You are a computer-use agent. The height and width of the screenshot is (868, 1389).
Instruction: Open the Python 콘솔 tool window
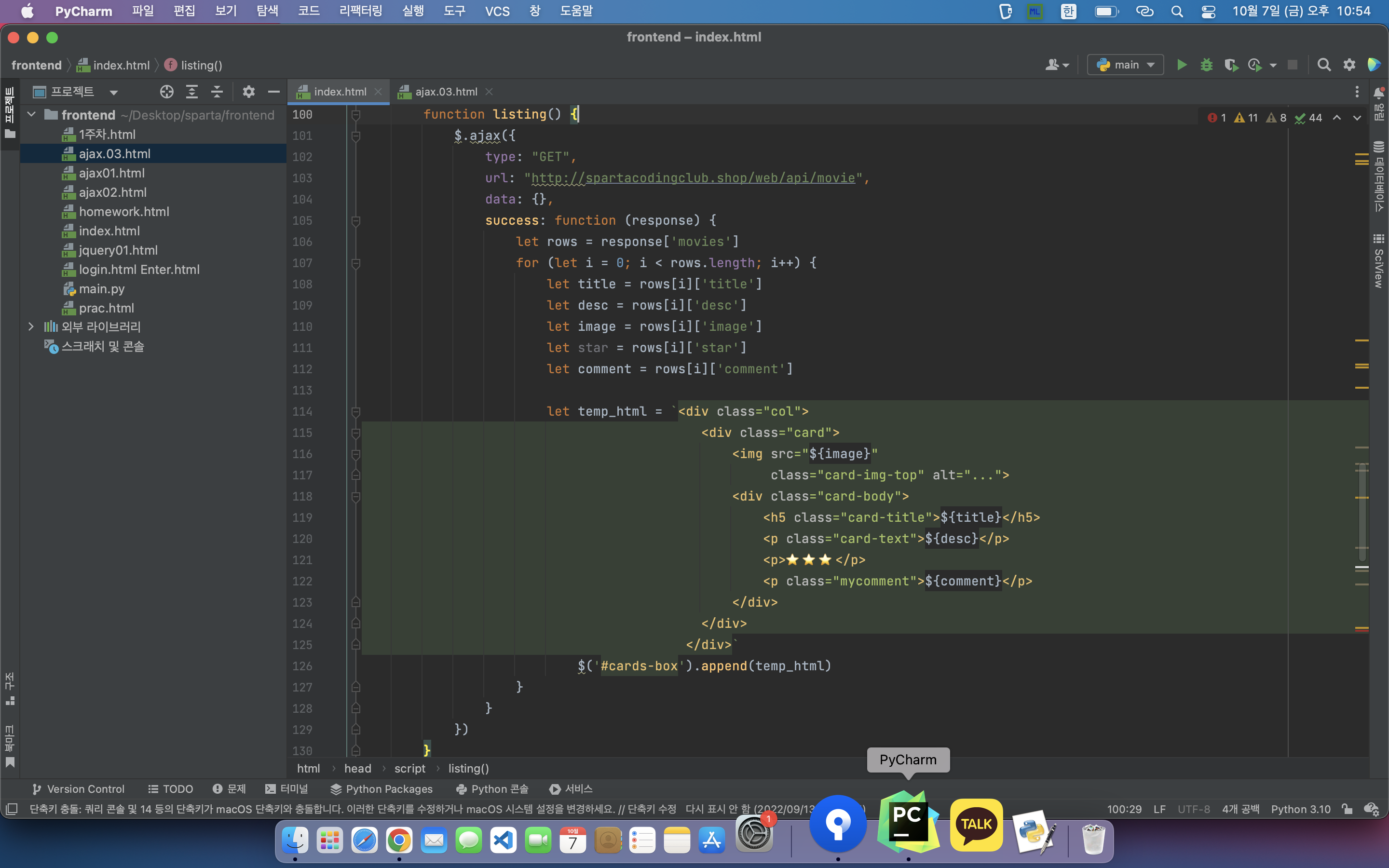[x=492, y=789]
